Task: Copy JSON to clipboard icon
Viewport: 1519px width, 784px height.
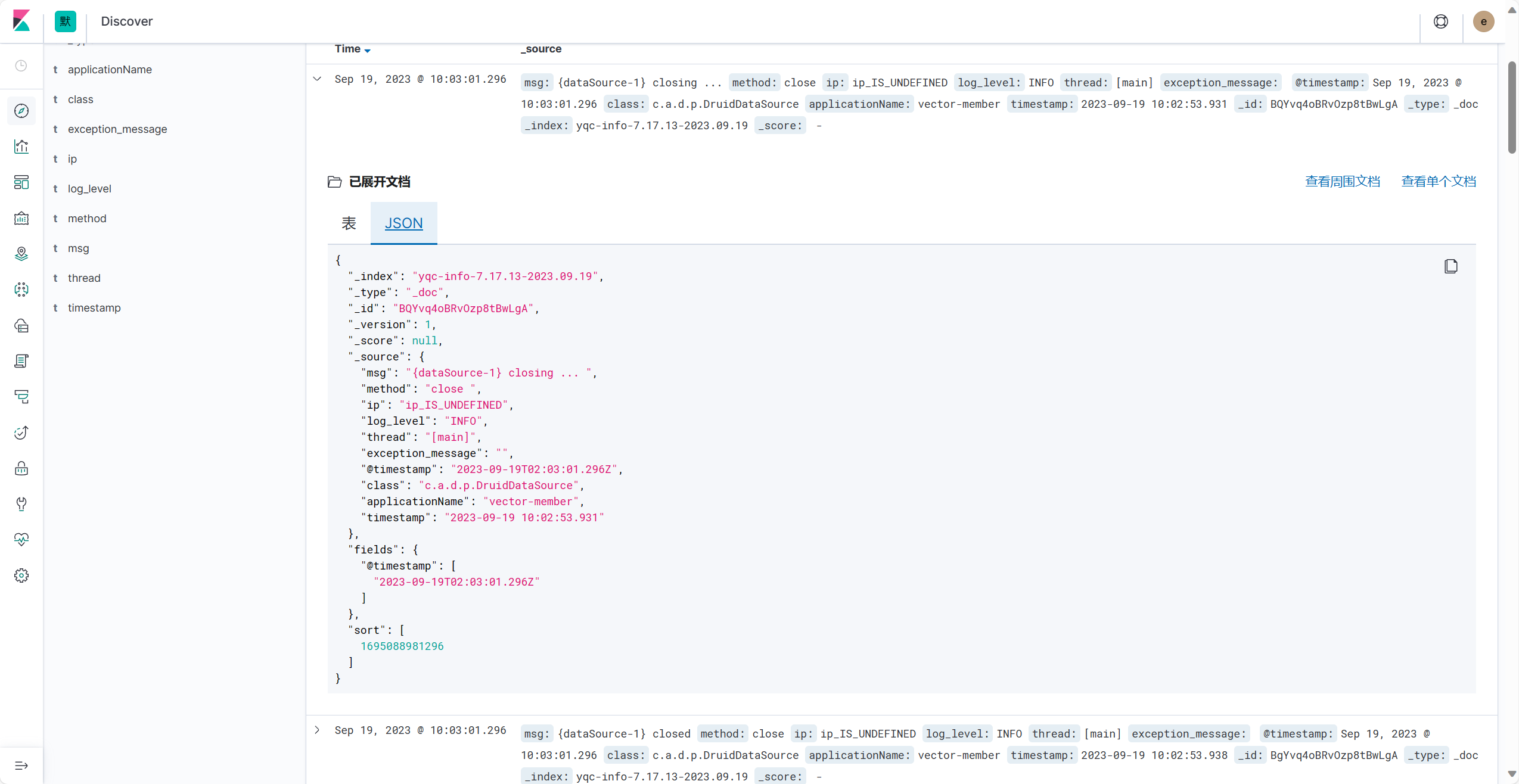Action: (1450, 266)
